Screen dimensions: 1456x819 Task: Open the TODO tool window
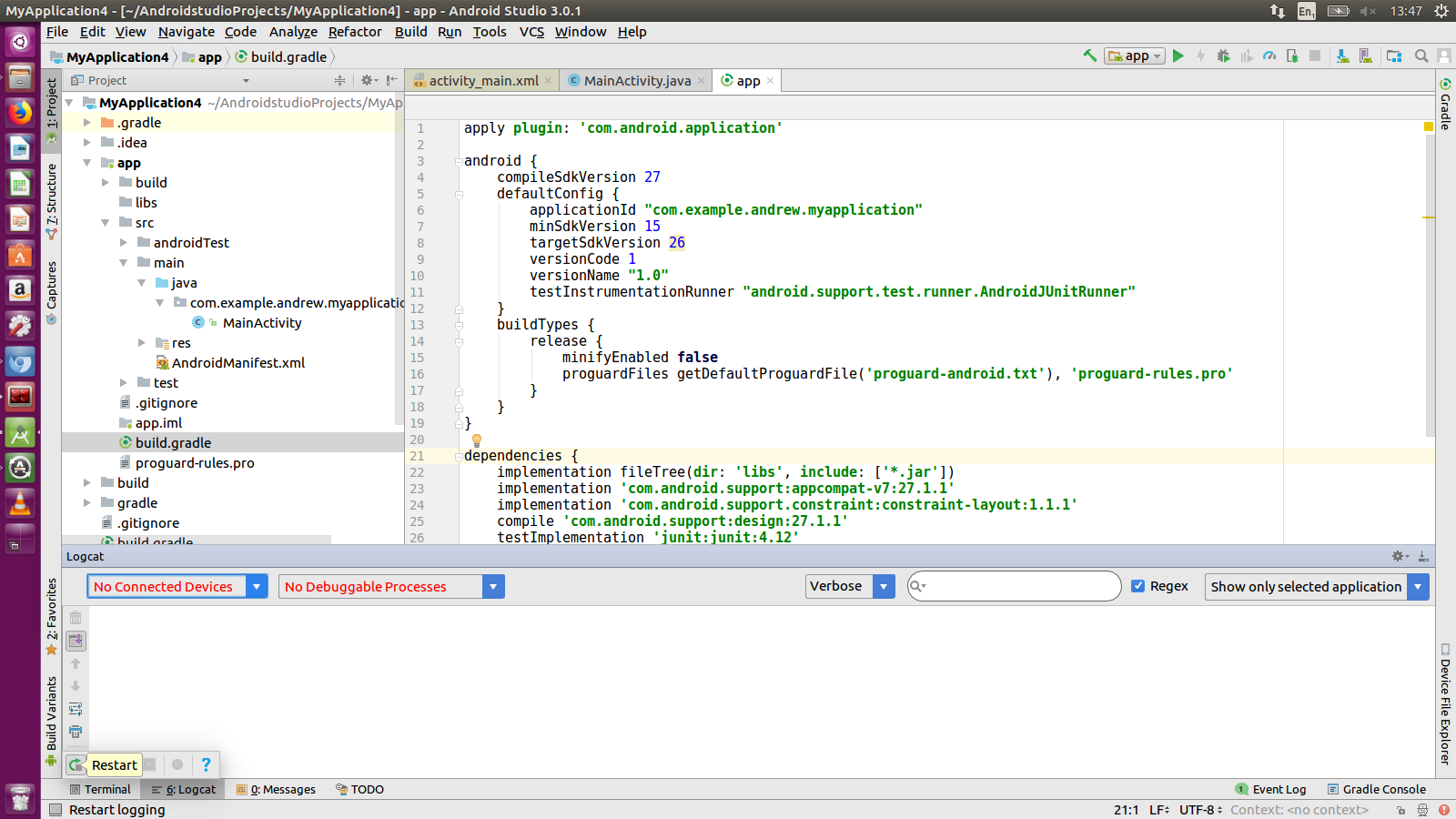click(x=360, y=789)
